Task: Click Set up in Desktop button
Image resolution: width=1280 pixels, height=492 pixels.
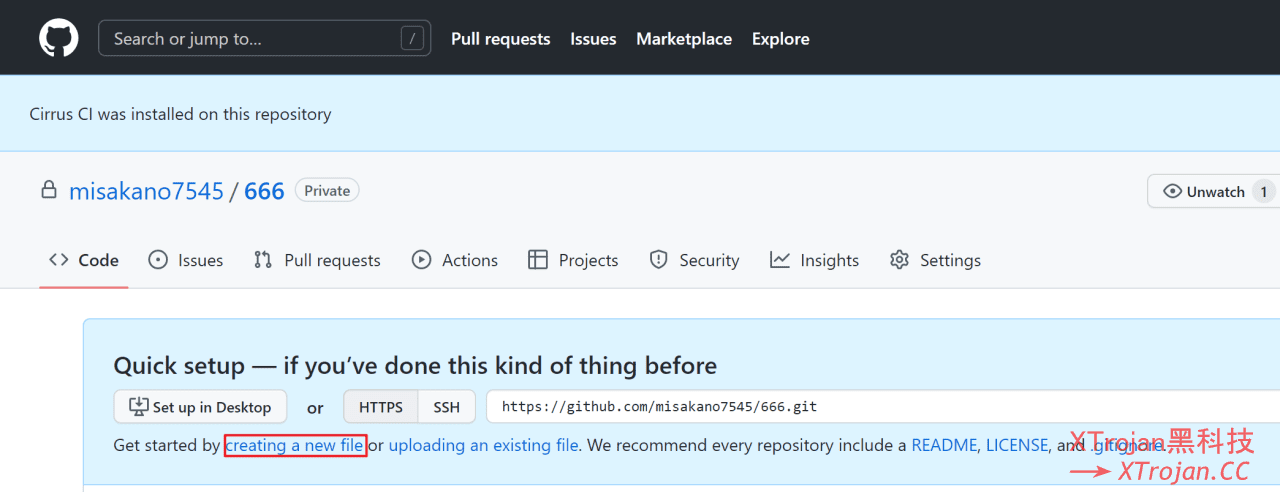Action: 200,407
